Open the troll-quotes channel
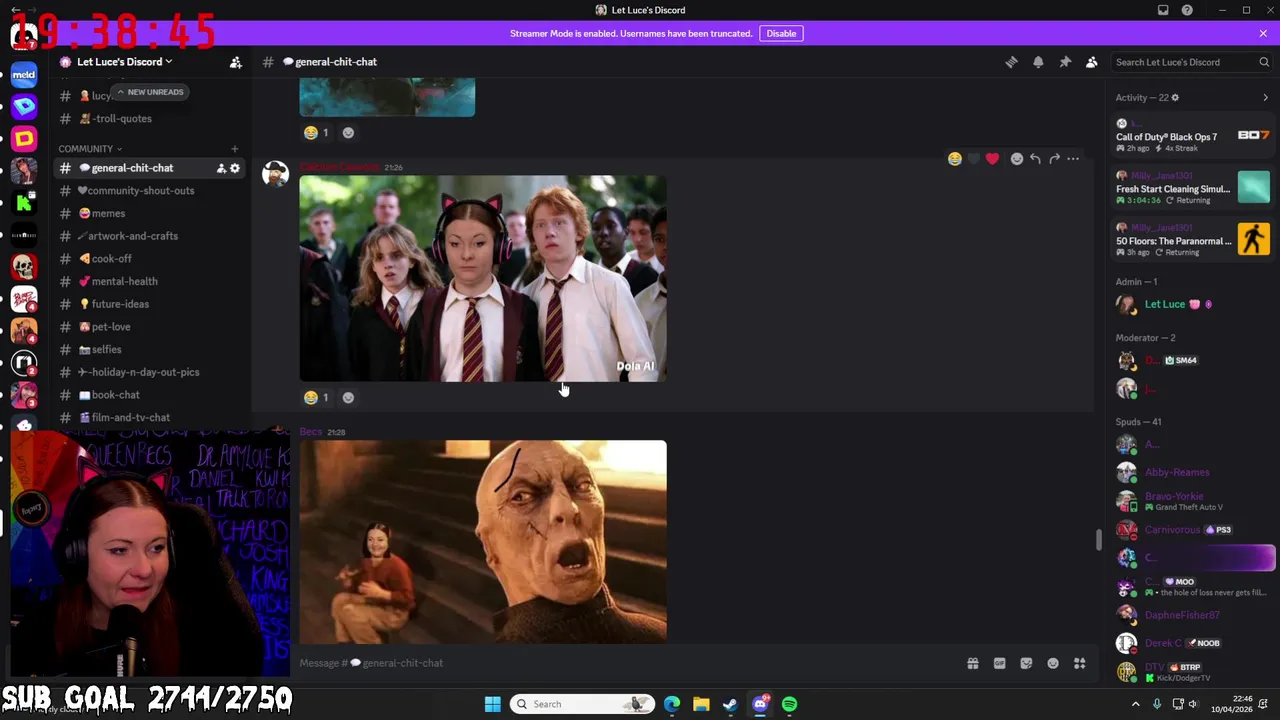This screenshot has height=720, width=1280. pos(150,118)
